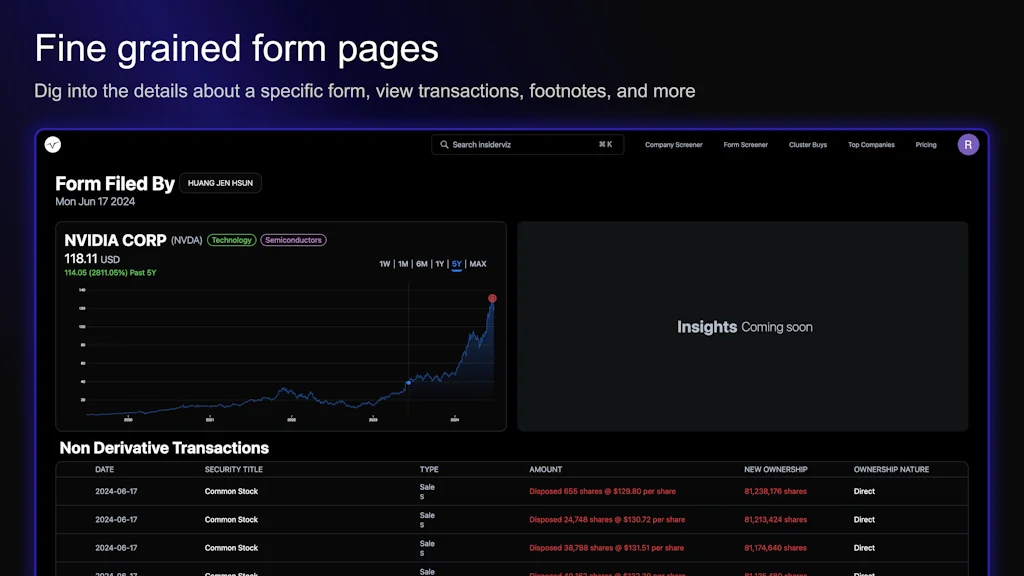The image size is (1024, 576).
Task: Click the red endpoint marker on the chart
Action: (492, 298)
